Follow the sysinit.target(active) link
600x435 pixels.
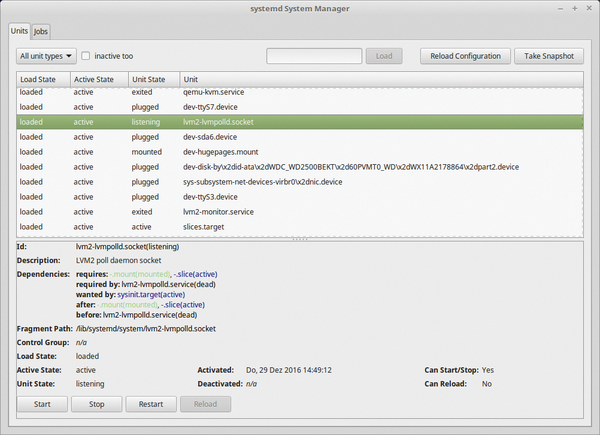pos(151,295)
